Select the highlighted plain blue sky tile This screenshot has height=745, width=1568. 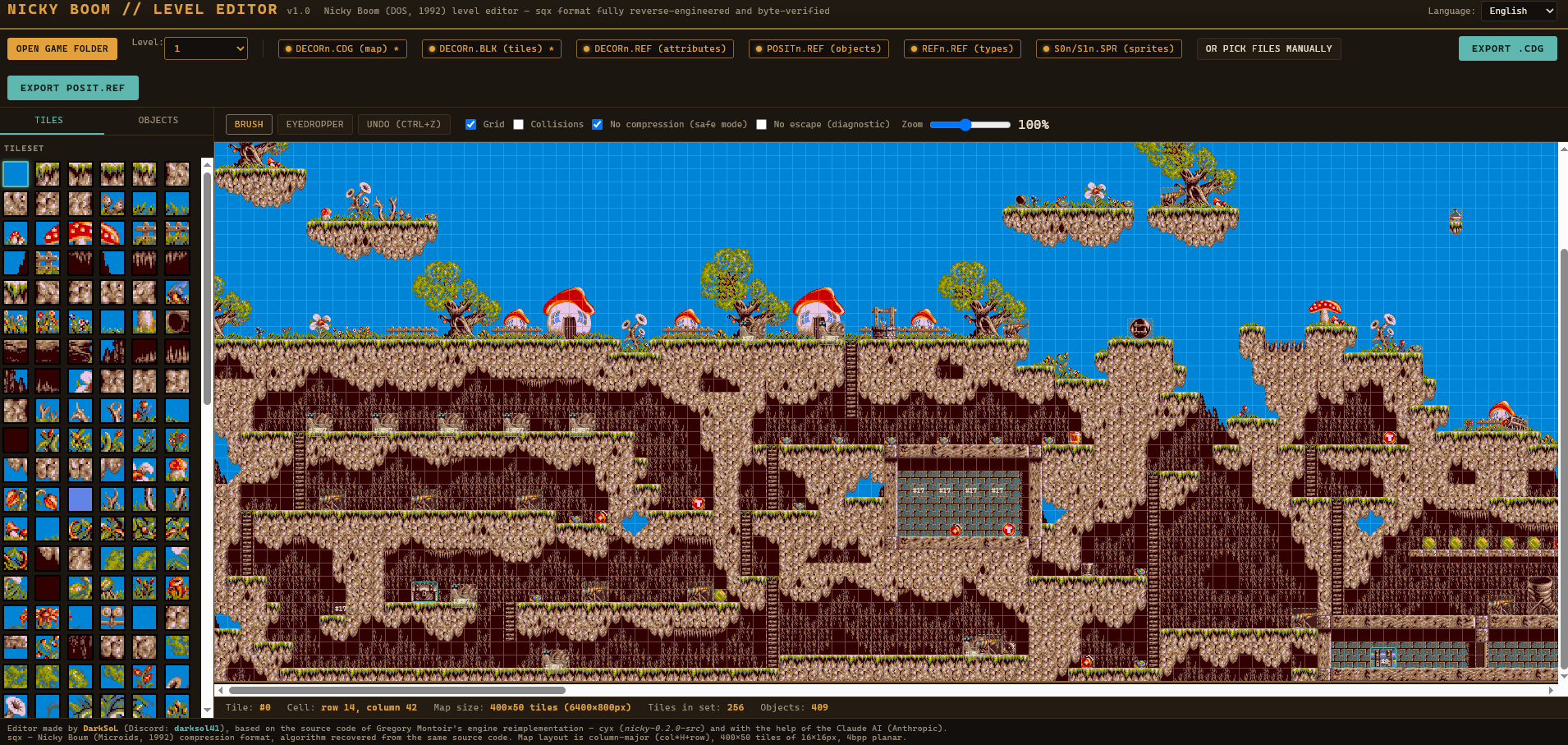pyautogui.click(x=15, y=174)
